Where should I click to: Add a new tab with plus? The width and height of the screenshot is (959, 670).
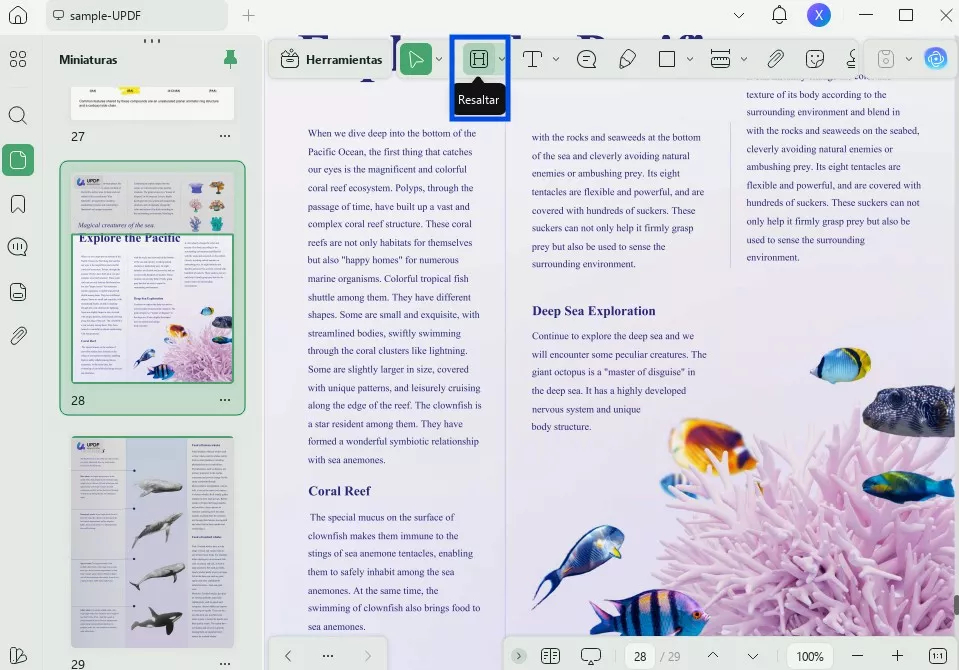tap(248, 15)
